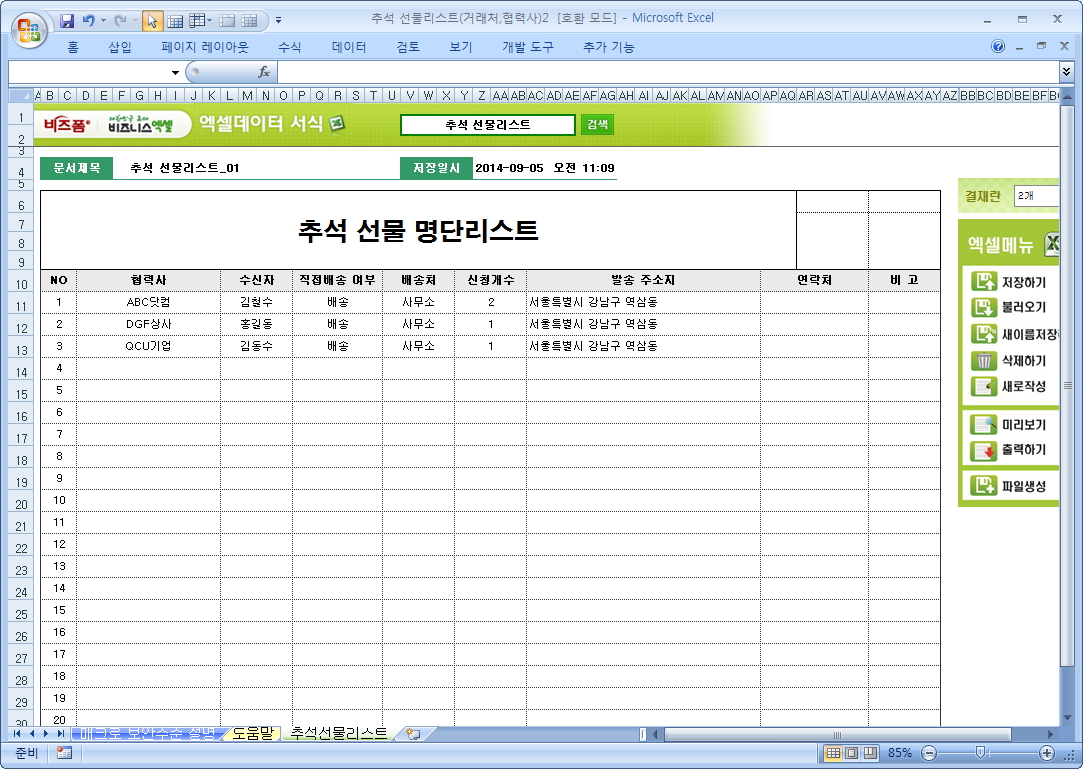Switch to Page Layout view in status bar
Image resolution: width=1083 pixels, height=769 pixels.
(x=851, y=753)
